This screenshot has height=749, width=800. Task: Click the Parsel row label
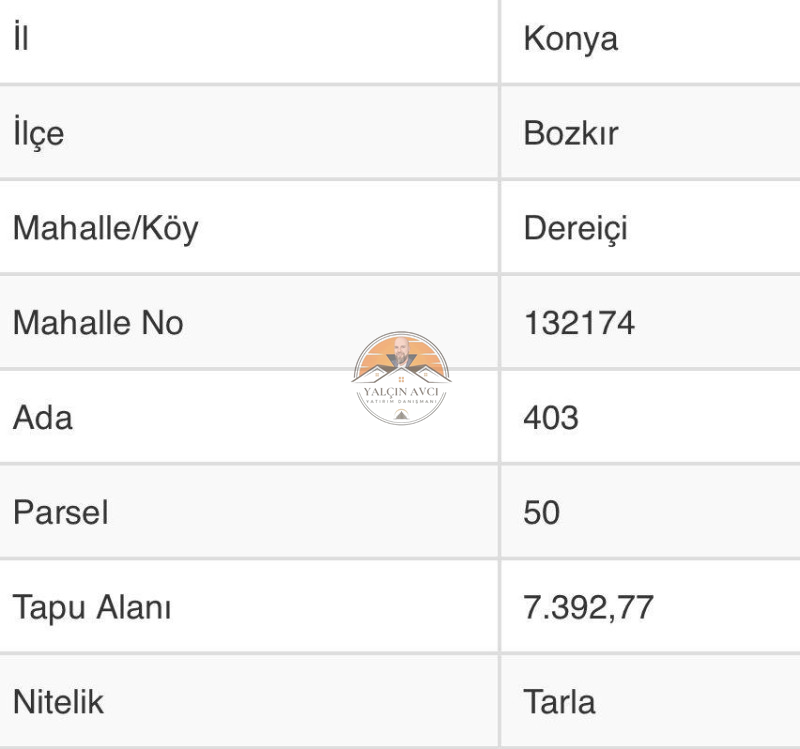pos(61,512)
